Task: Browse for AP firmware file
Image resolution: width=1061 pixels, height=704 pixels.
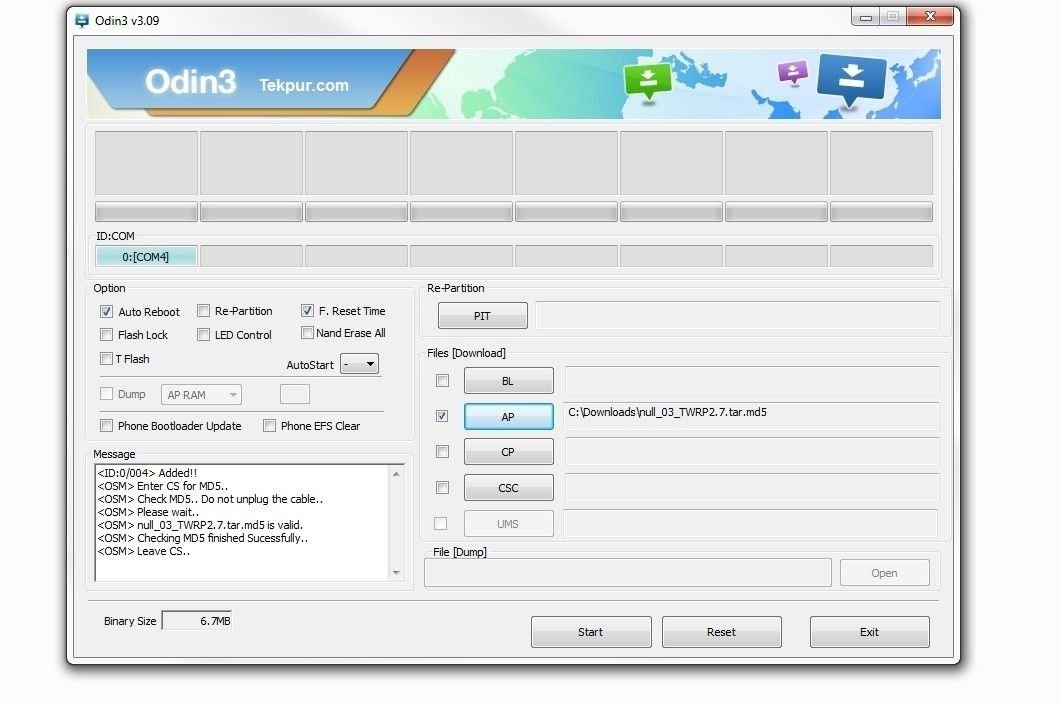Action: coord(508,416)
